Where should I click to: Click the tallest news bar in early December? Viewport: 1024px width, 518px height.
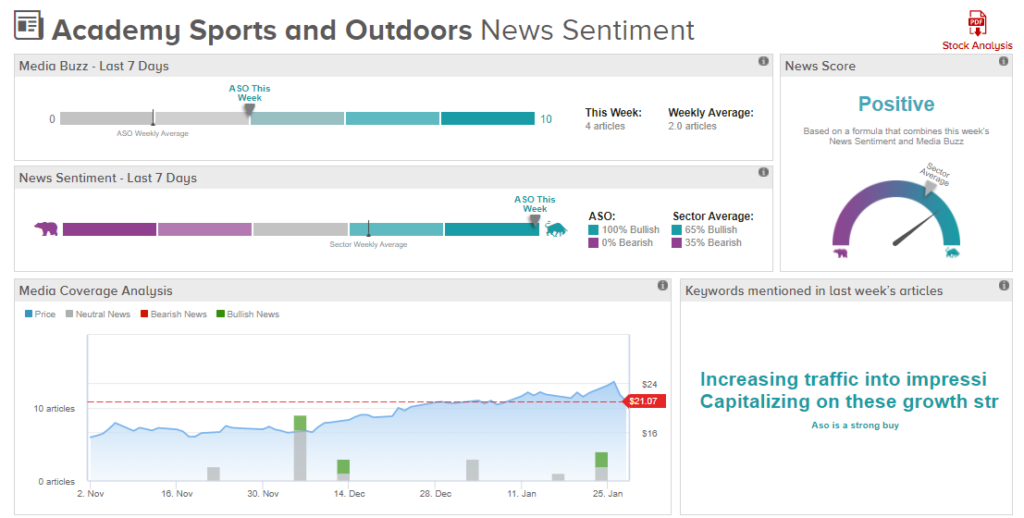click(300, 448)
